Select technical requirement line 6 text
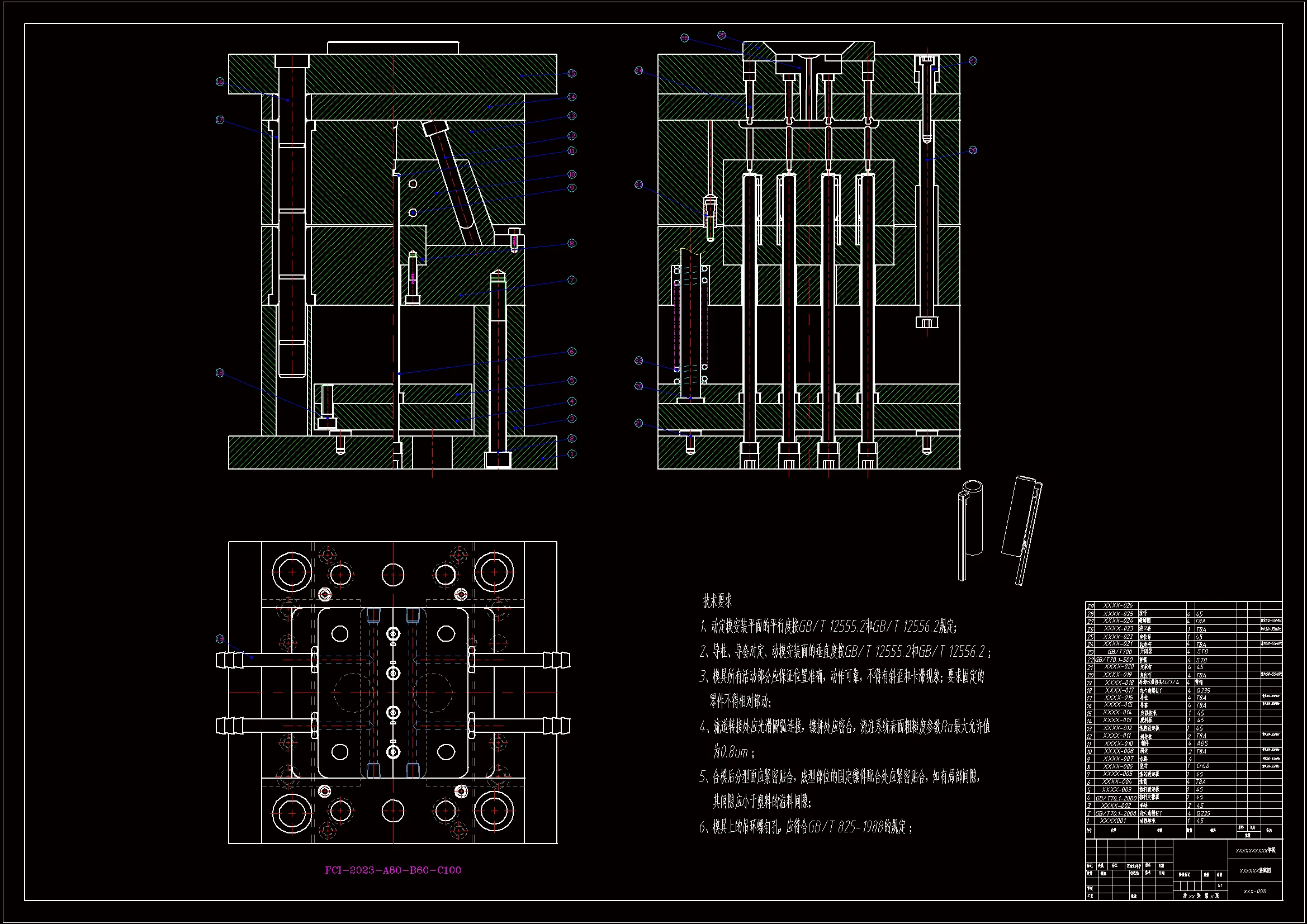This screenshot has height=924, width=1307. pos(806,827)
